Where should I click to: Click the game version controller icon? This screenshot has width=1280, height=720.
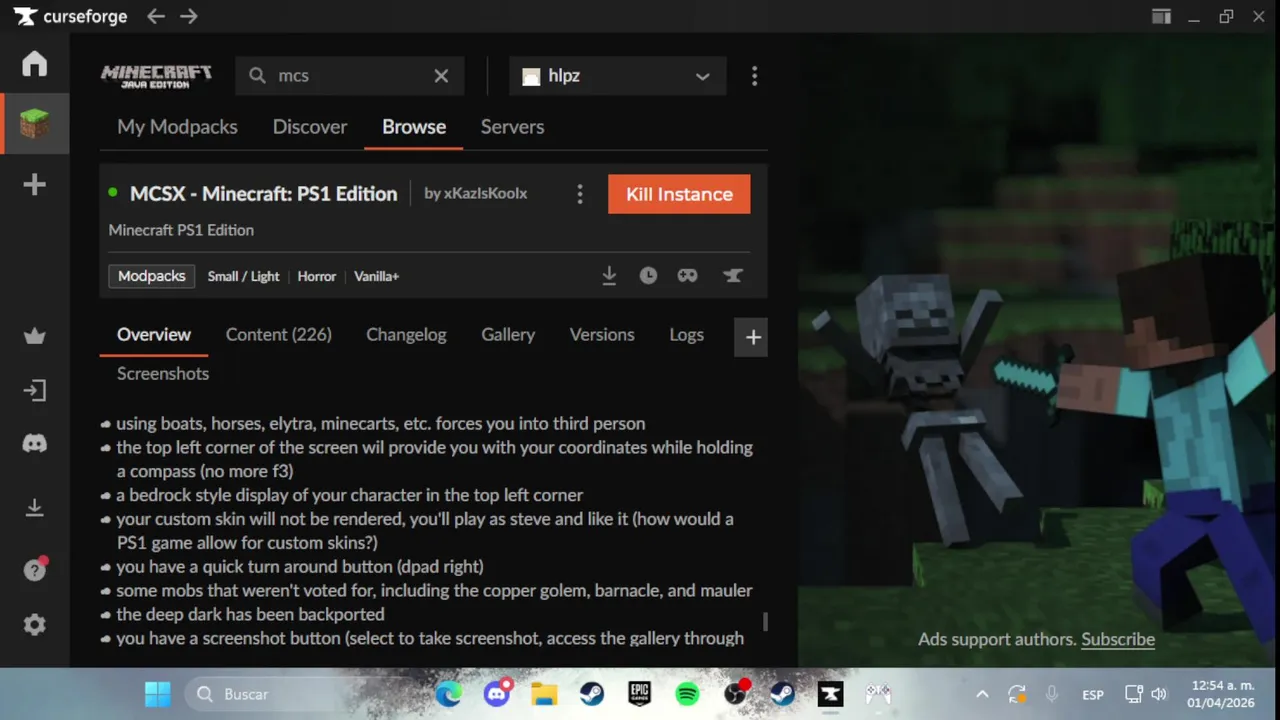(687, 275)
